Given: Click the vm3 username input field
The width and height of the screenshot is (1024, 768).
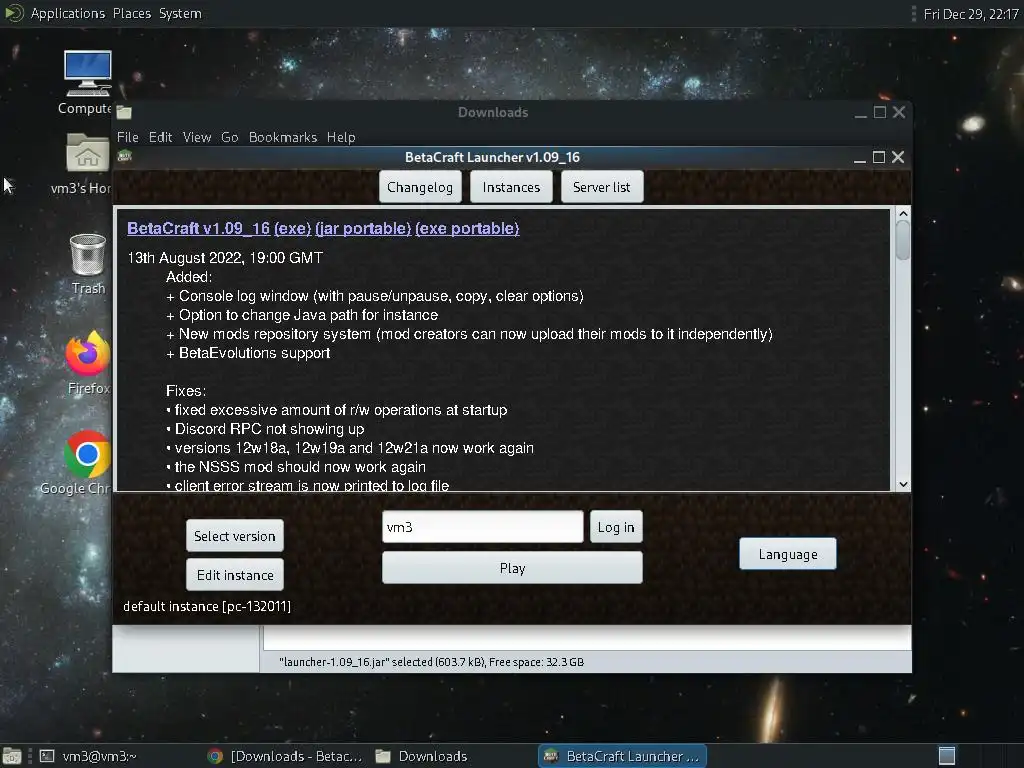Looking at the screenshot, I should click(483, 527).
